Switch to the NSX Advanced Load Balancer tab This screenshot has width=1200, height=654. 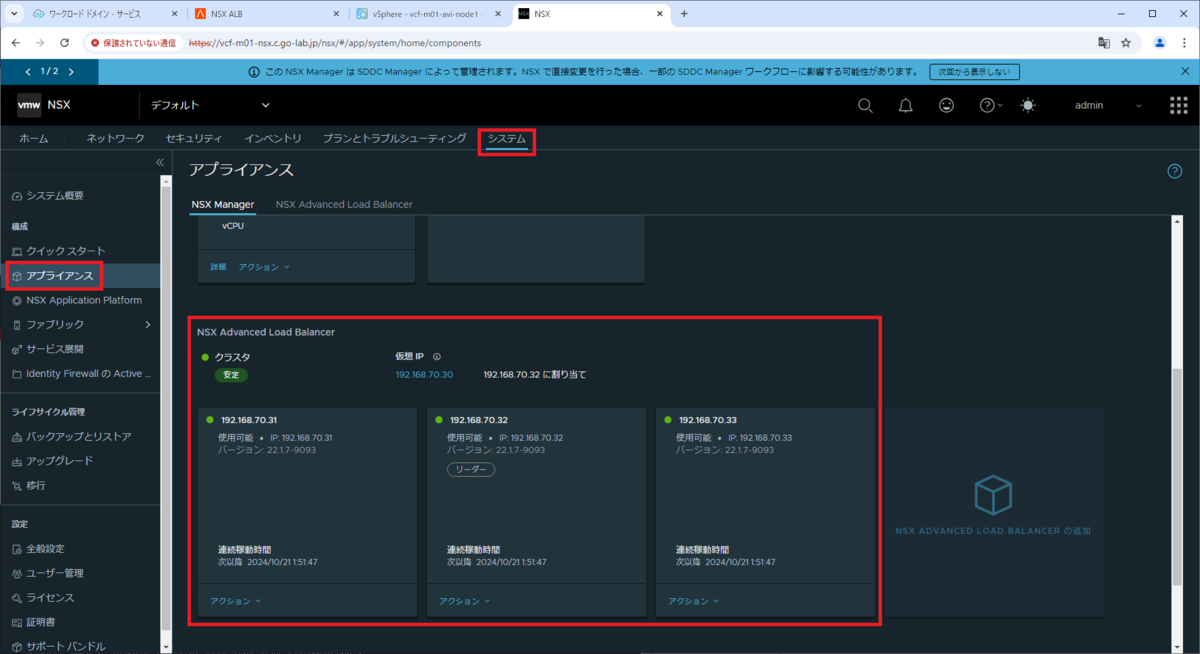[344, 203]
